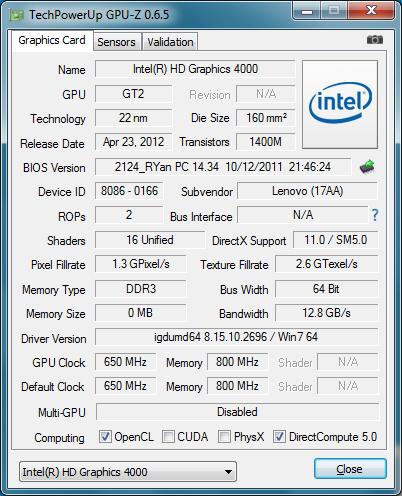
Task: Switch to the Validation tab
Action: click(170, 42)
